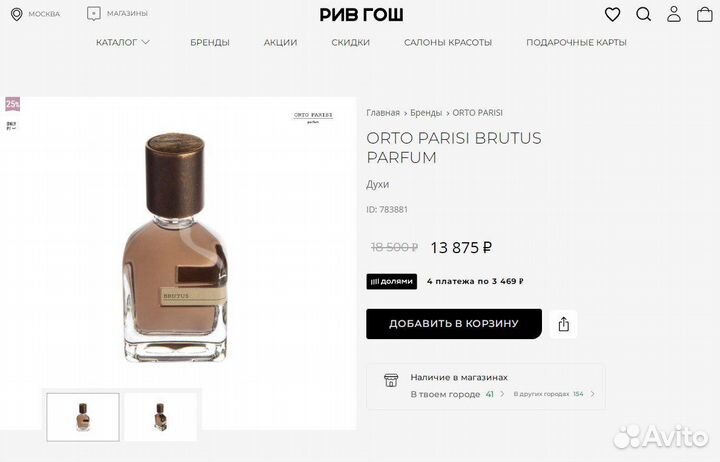Select the second bottle thumbnail
Image resolution: width=720 pixels, height=462 pixels.
[160, 417]
